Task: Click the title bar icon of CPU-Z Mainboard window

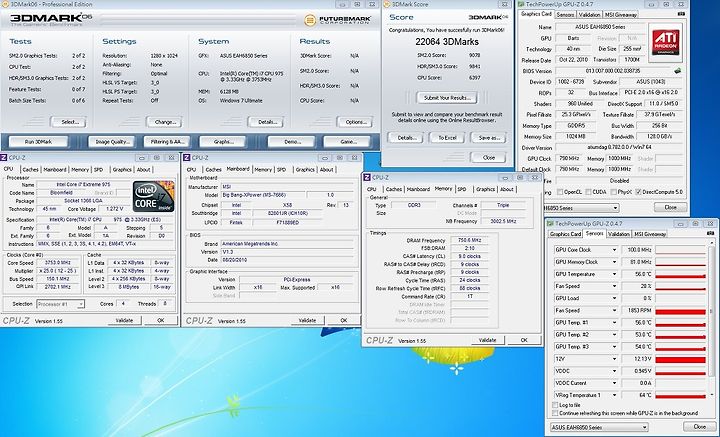Action: coord(186,158)
